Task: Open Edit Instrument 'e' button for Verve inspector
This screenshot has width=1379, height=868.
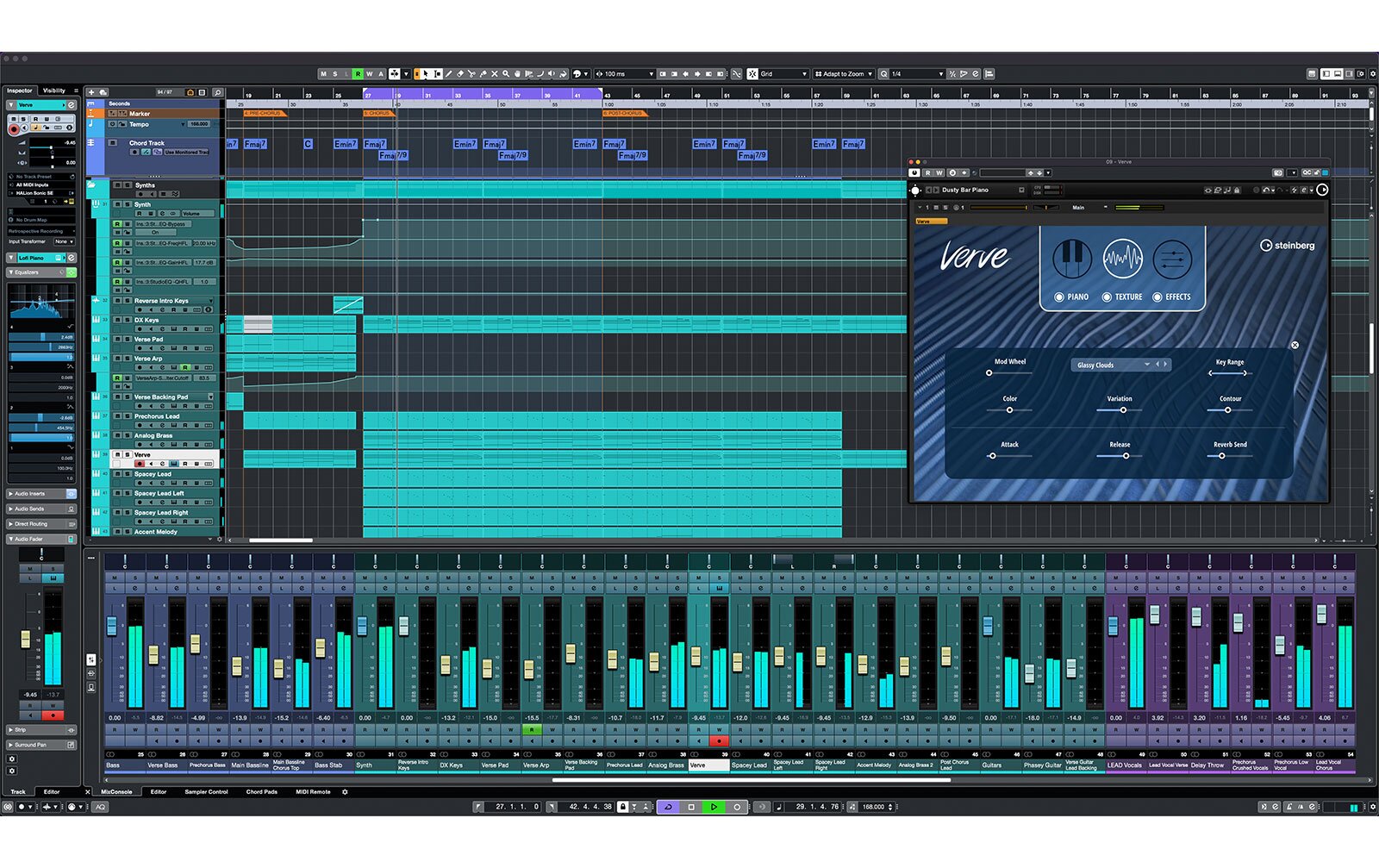Action: [72, 105]
